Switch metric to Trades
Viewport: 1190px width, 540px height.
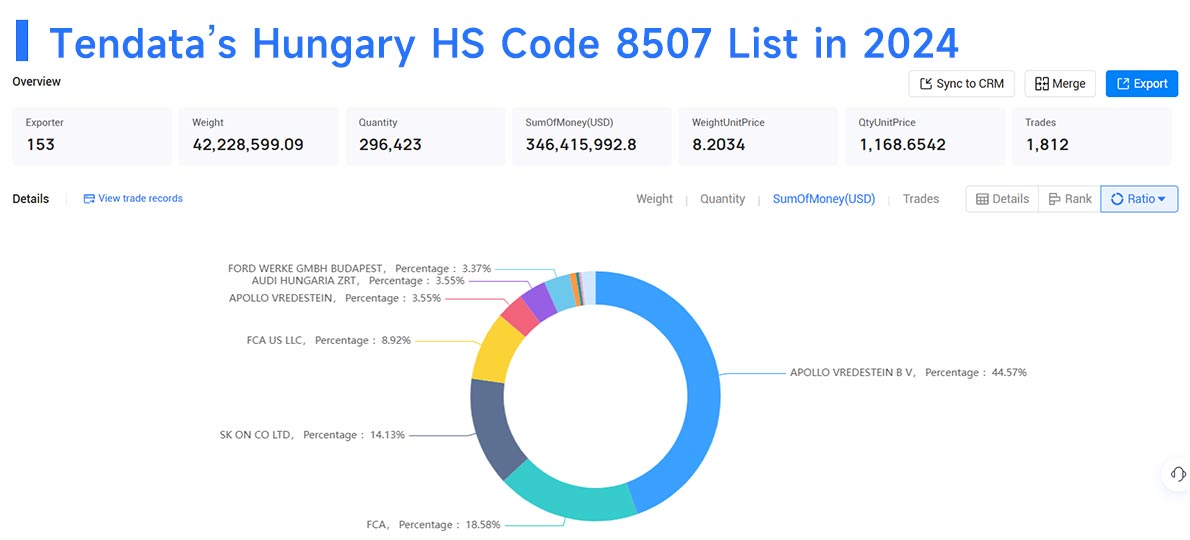921,199
